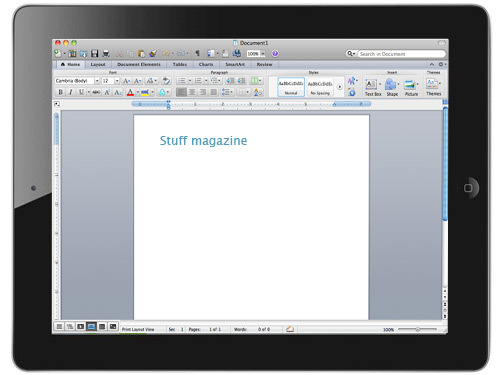Switch to the SmartArt tab
Image resolution: width=500 pixels, height=375 pixels.
click(235, 64)
